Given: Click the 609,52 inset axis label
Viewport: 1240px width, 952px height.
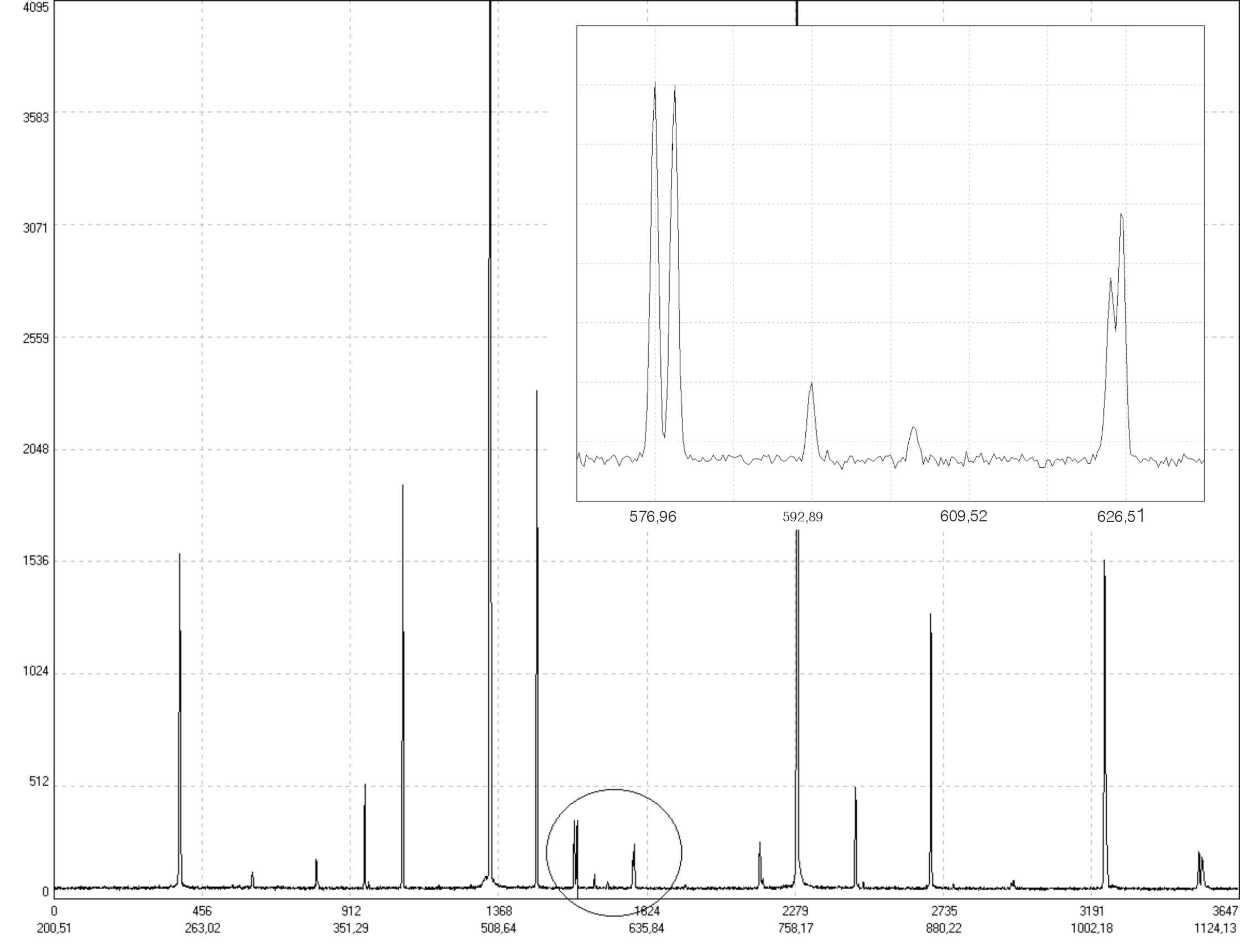Looking at the screenshot, I should [963, 516].
